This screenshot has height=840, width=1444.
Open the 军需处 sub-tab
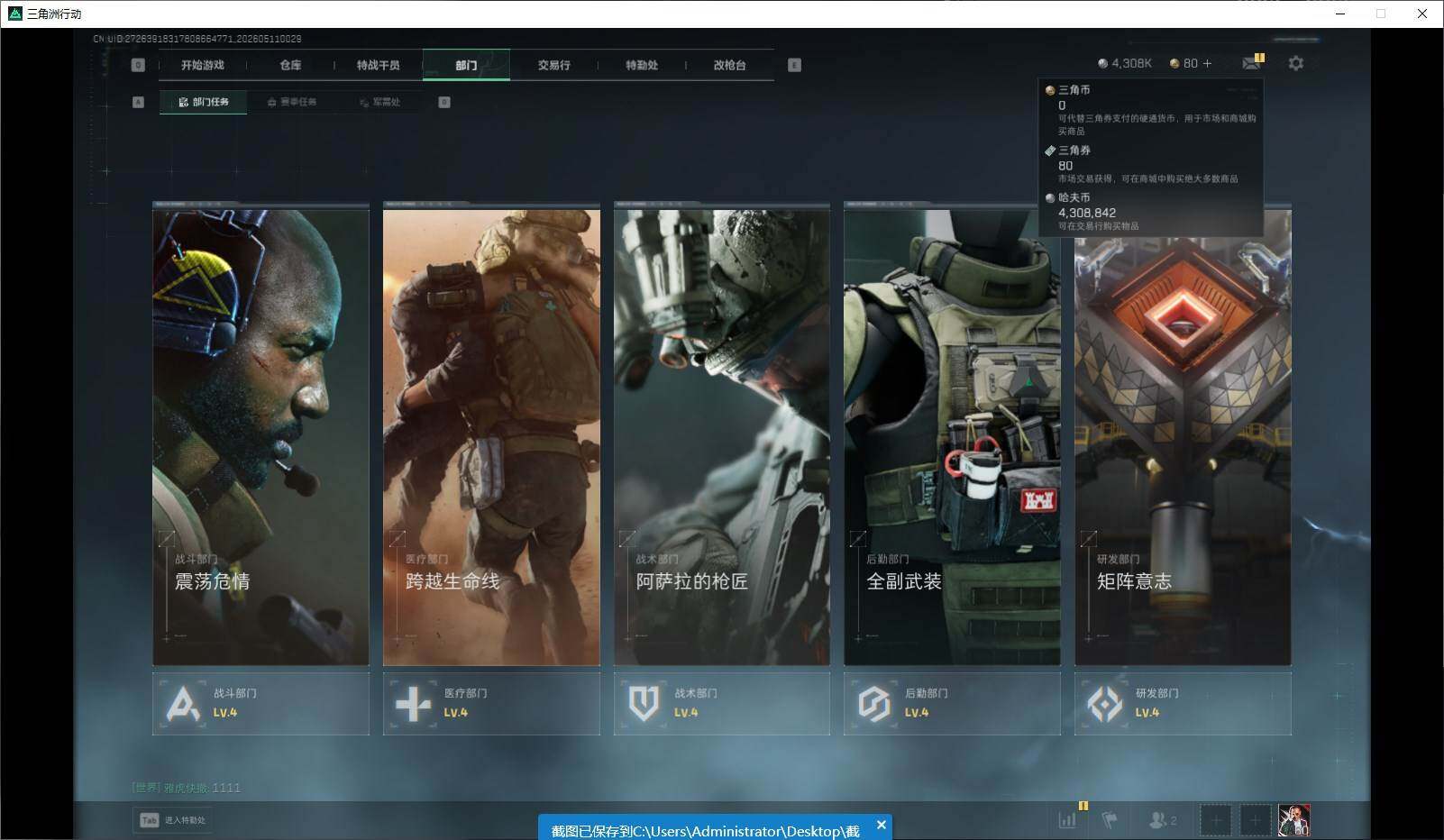click(x=380, y=102)
